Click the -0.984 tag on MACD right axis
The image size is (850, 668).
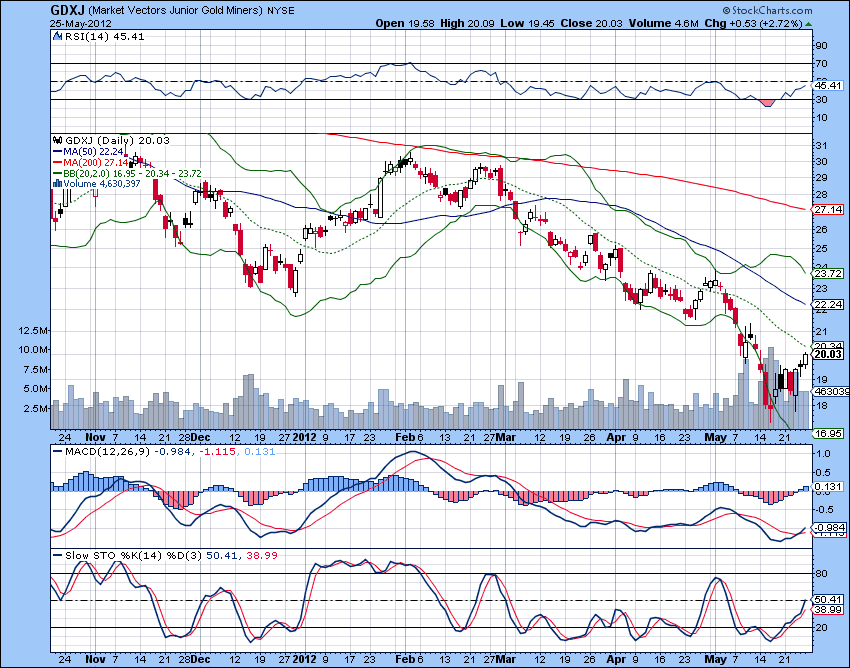tap(829, 527)
